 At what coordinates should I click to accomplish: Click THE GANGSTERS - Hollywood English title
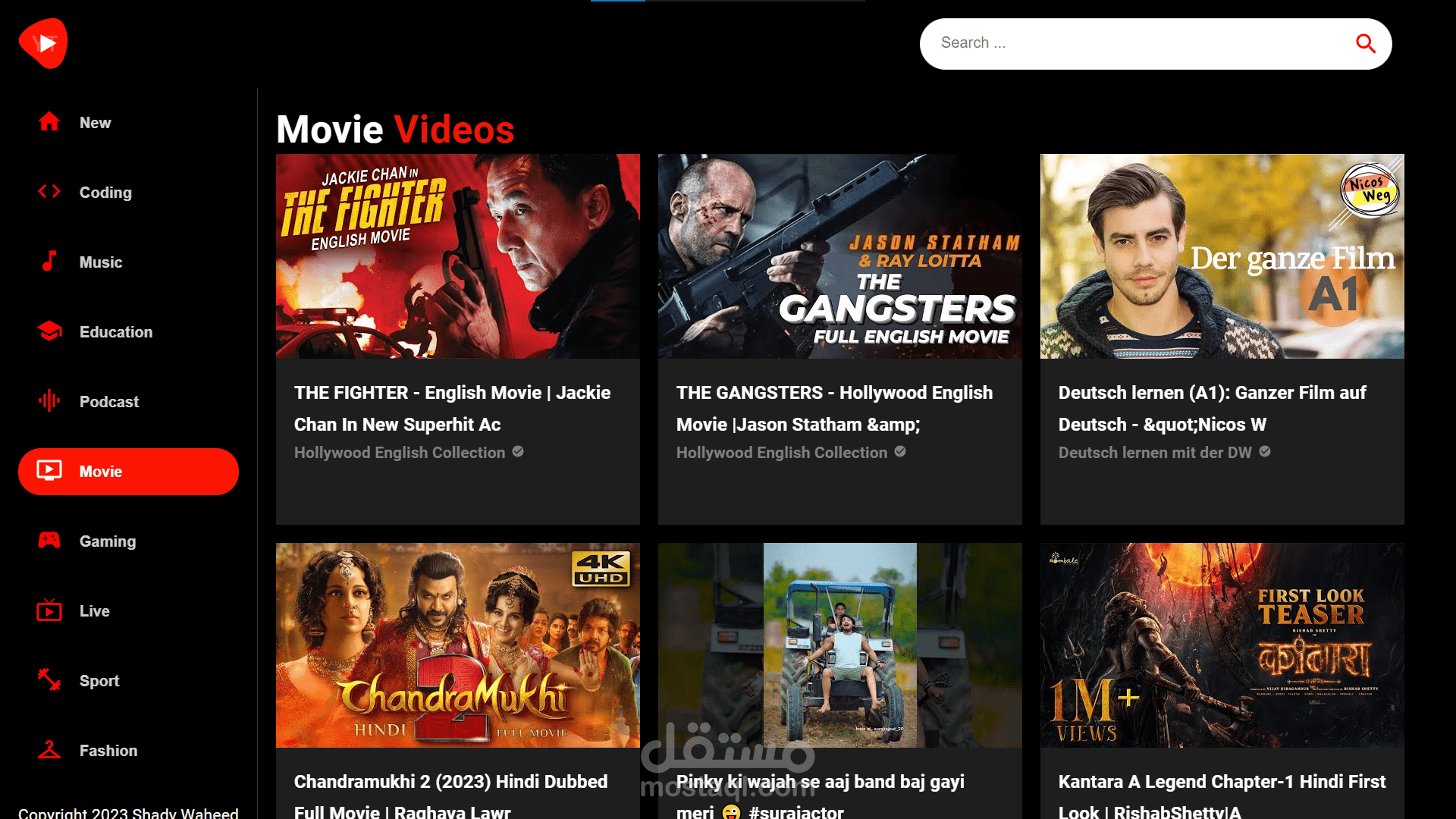[835, 409]
